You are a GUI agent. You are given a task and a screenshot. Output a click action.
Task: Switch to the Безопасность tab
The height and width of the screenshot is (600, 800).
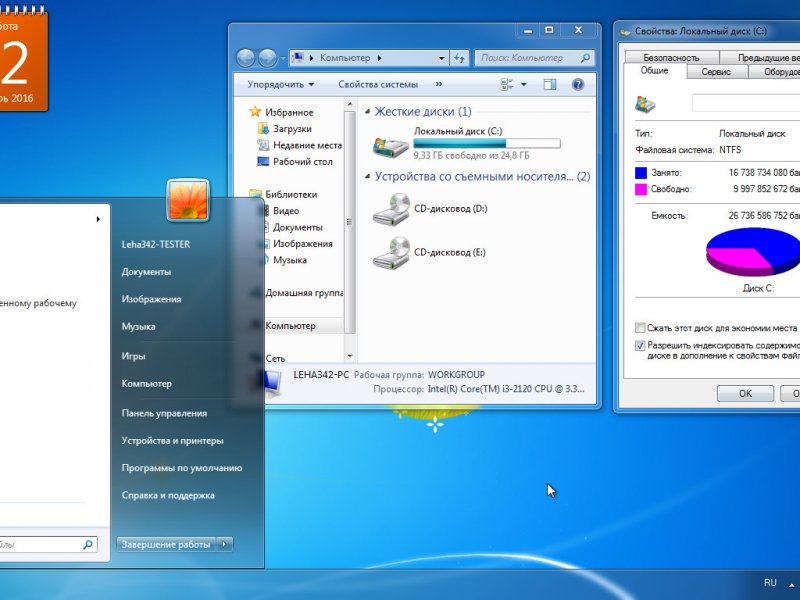(x=671, y=58)
